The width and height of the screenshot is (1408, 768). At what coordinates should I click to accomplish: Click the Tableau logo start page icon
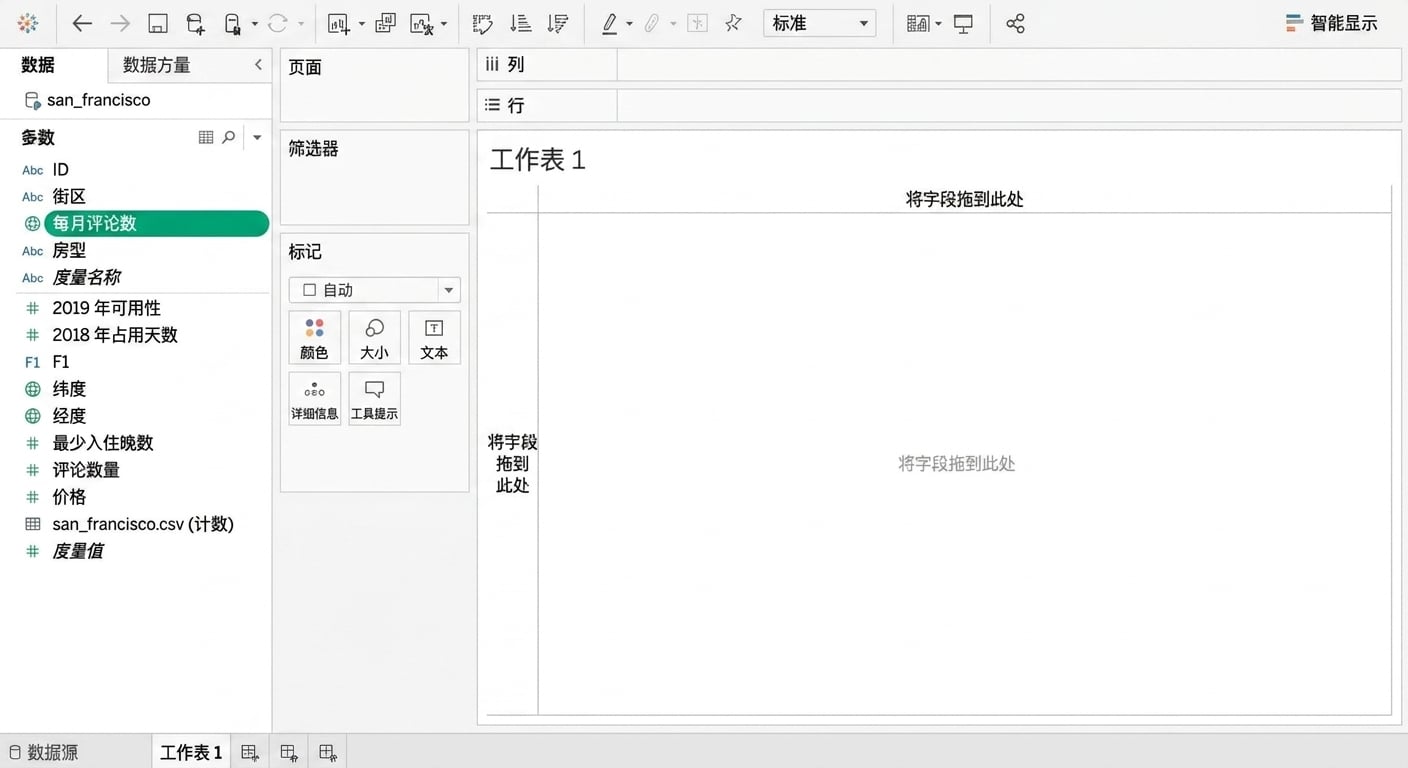[28, 23]
